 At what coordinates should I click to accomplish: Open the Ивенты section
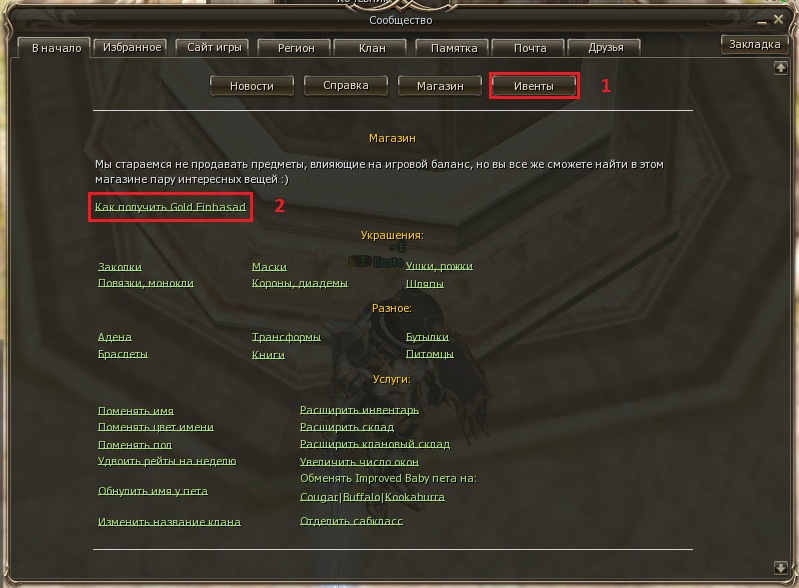tap(534, 86)
